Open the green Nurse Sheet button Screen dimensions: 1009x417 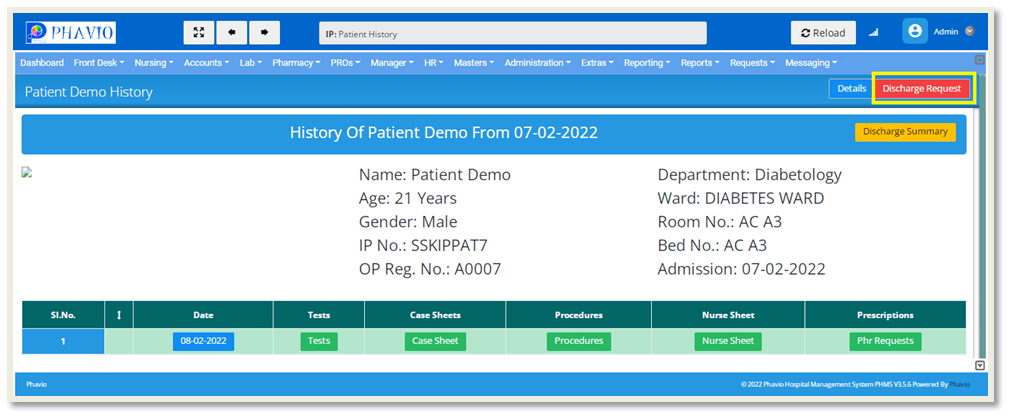click(x=728, y=341)
